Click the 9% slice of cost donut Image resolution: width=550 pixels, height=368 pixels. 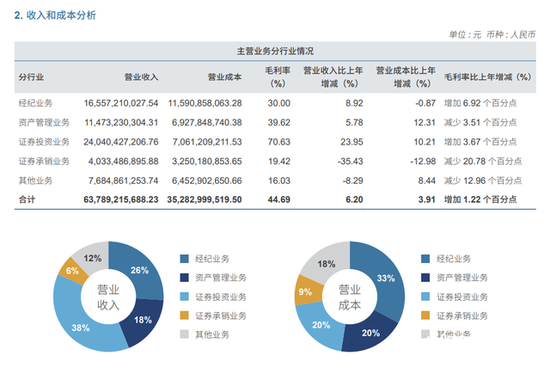pos(305,292)
